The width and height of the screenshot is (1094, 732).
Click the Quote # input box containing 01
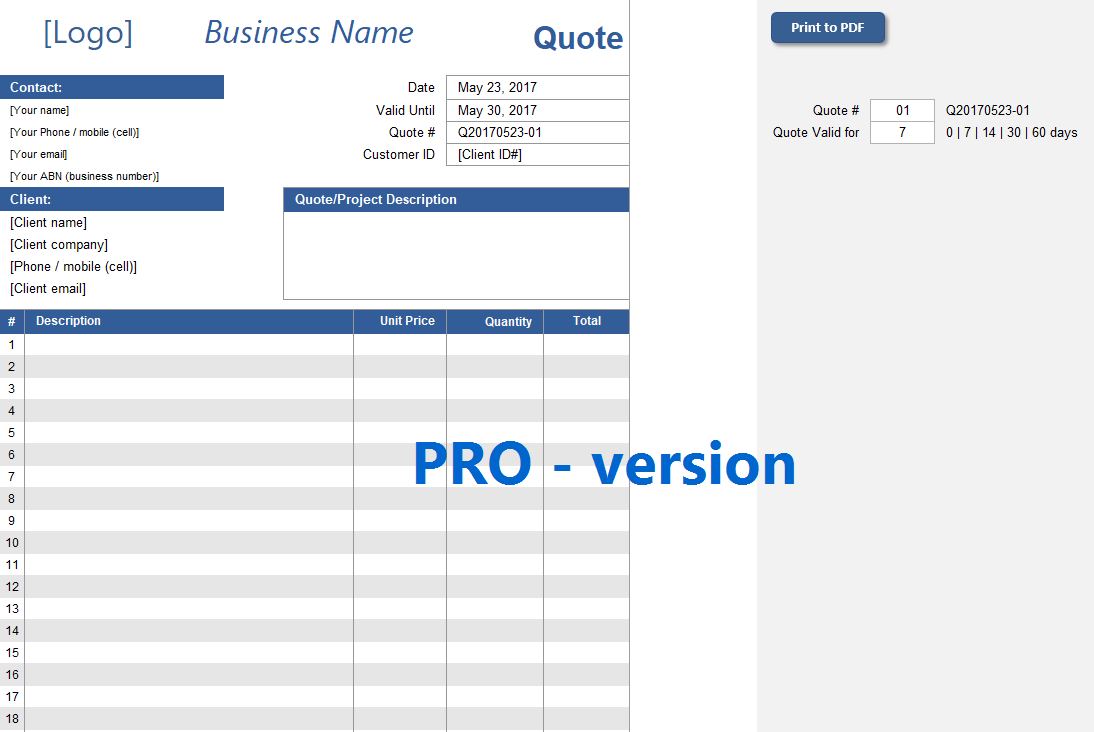click(x=902, y=110)
